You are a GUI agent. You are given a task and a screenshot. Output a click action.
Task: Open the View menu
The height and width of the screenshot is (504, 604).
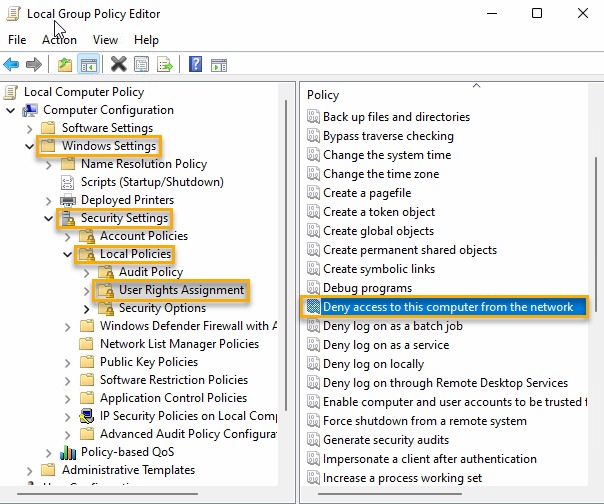pos(105,40)
